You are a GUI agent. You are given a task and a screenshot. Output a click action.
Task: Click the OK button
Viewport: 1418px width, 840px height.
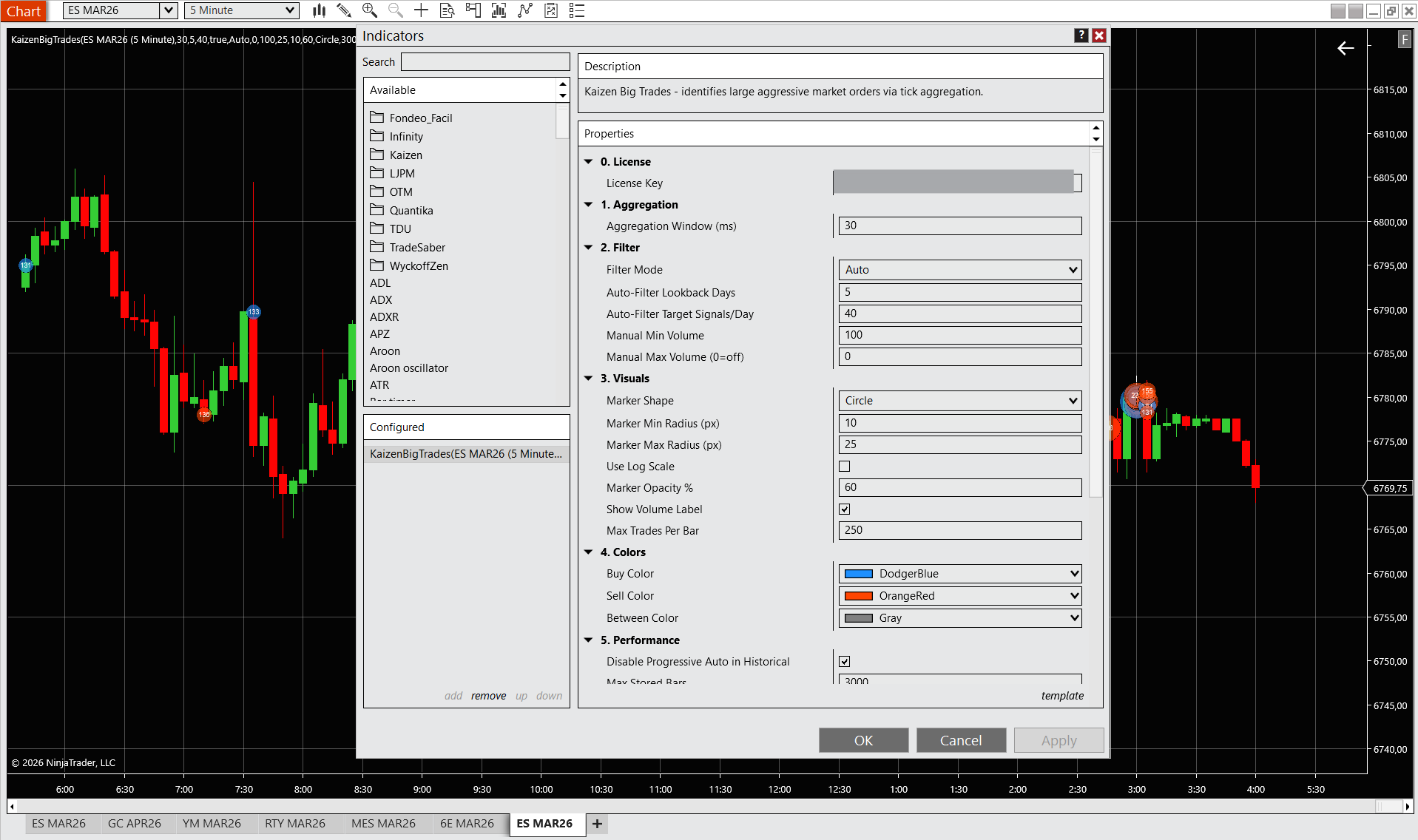tap(863, 740)
